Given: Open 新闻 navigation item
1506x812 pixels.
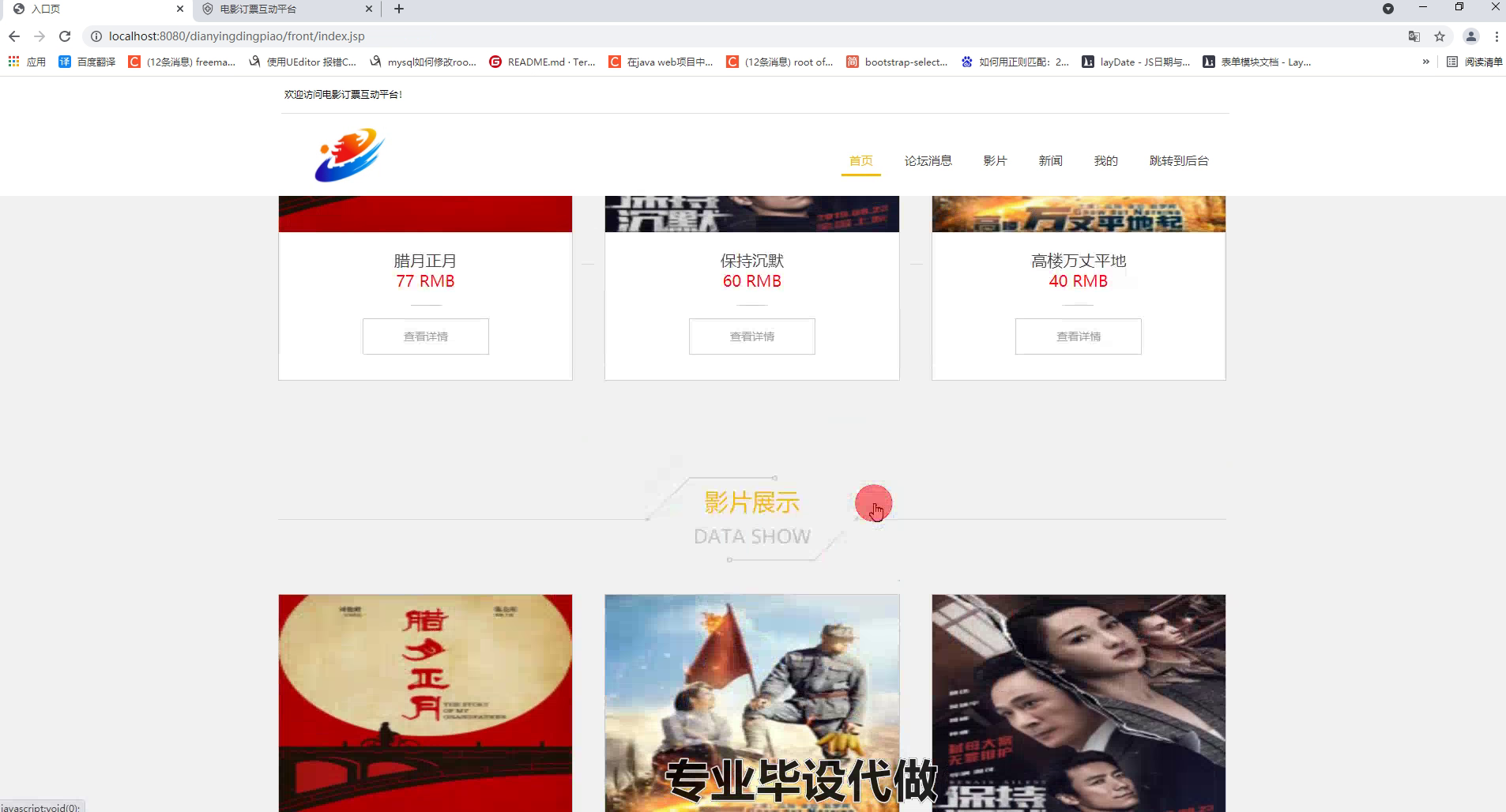Looking at the screenshot, I should pyautogui.click(x=1050, y=160).
